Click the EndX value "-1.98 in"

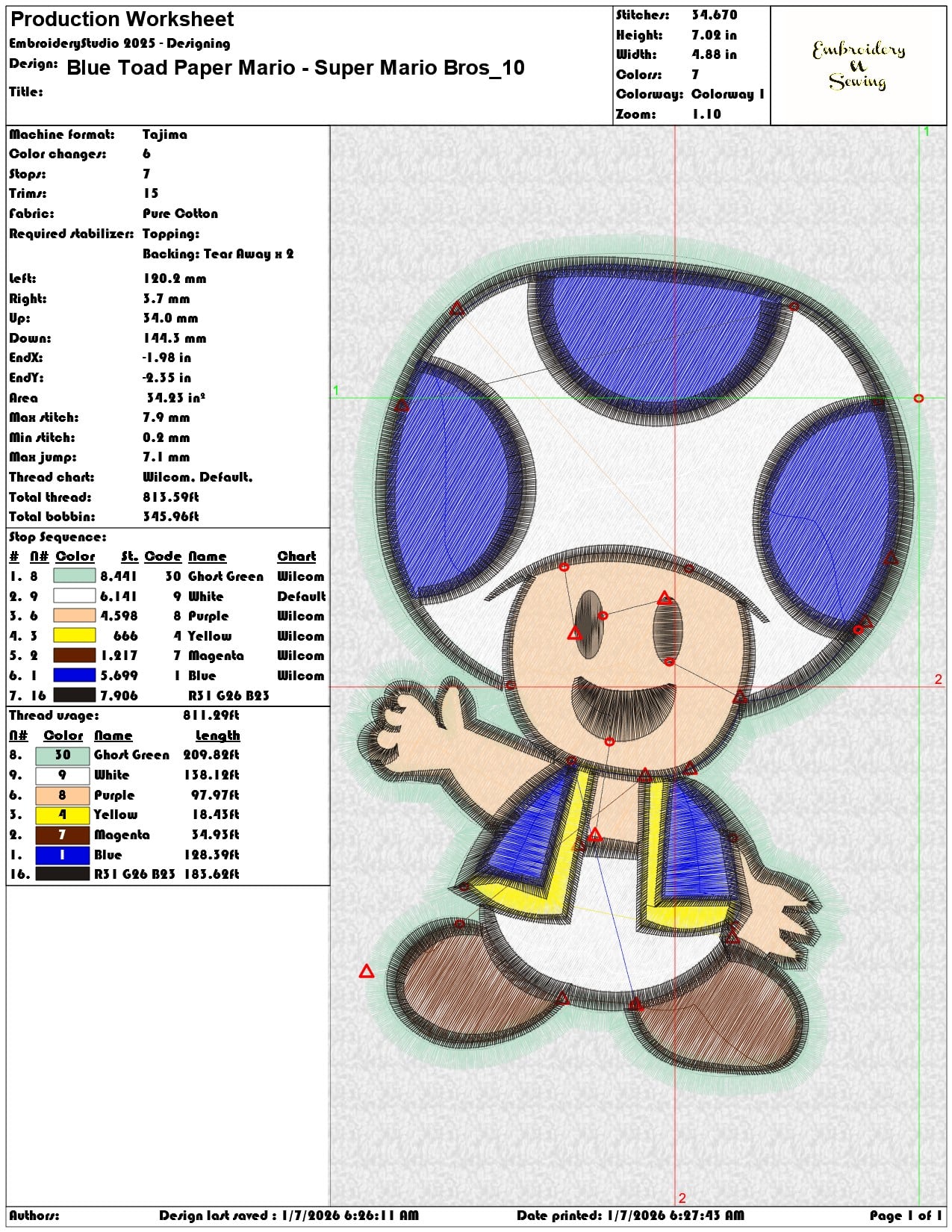(x=167, y=358)
